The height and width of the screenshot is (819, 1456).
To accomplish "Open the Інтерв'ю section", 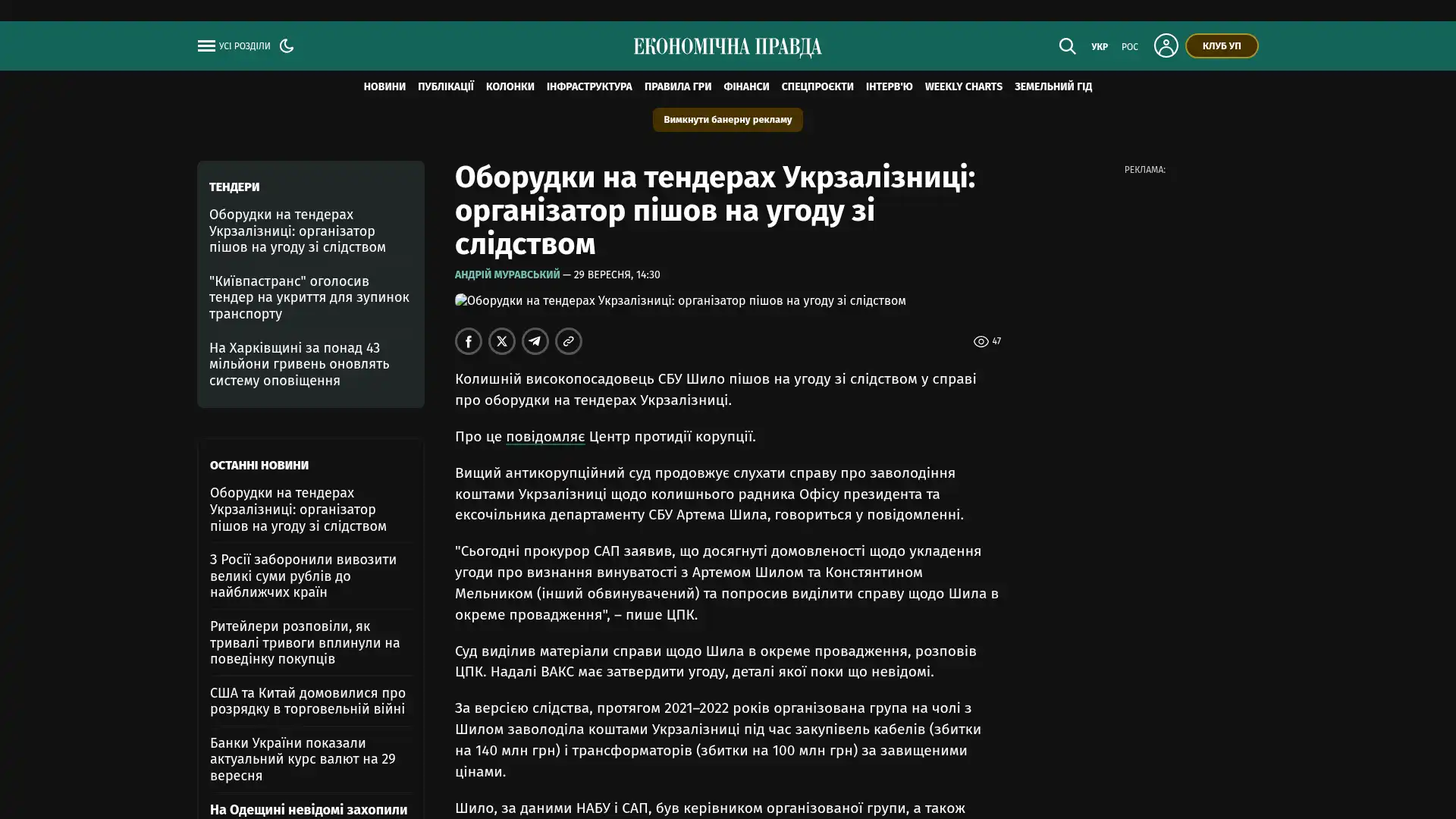I will pos(890,87).
